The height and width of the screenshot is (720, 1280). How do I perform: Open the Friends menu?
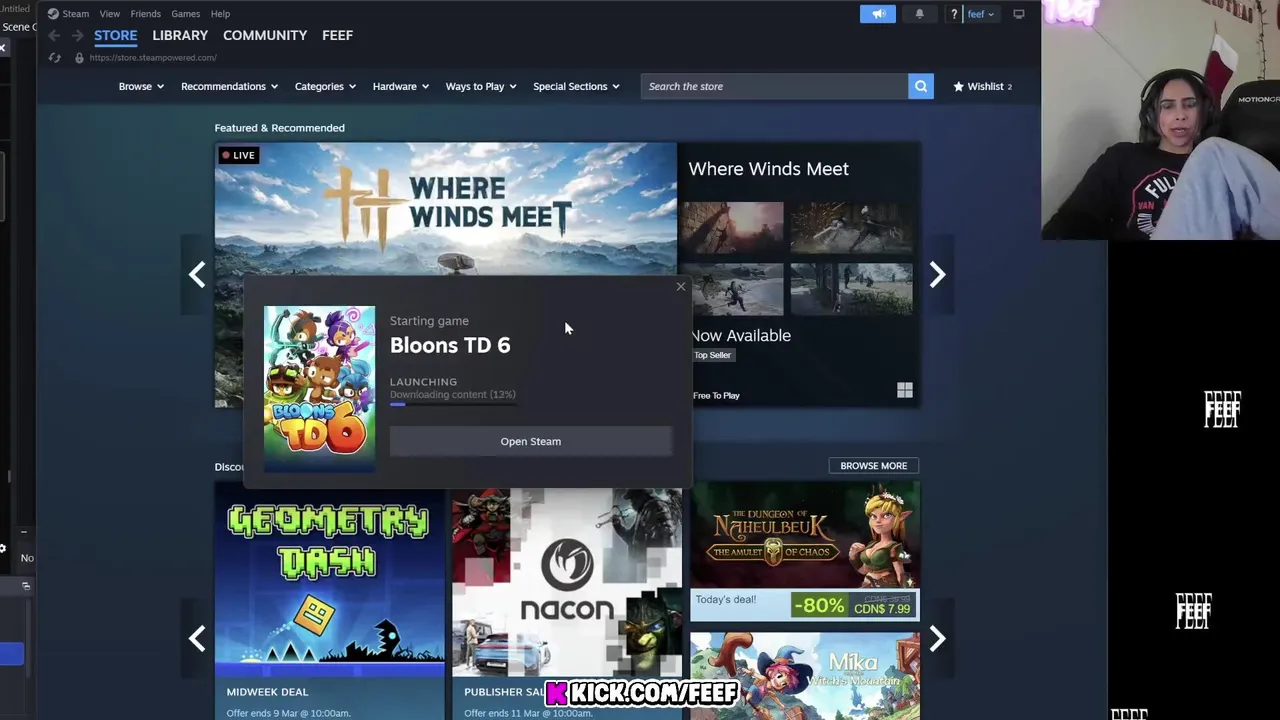[x=145, y=14]
